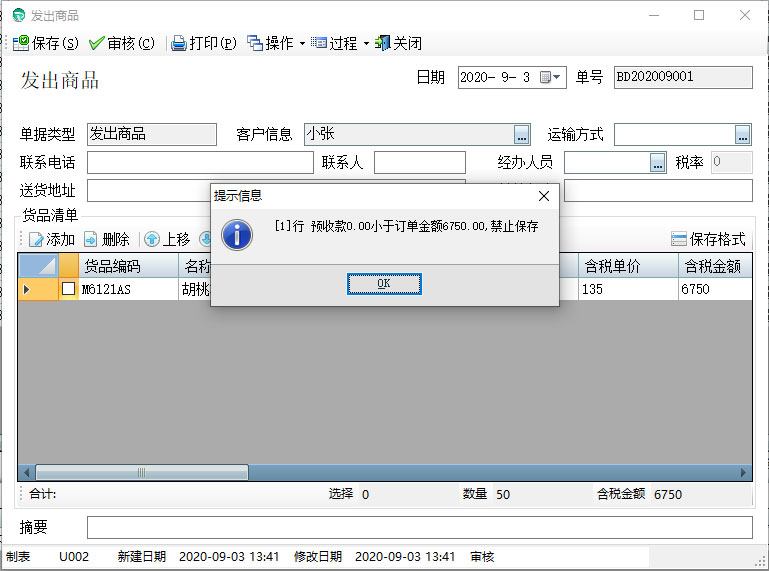Click the Add (添加) row icon
769x571 pixels.
(x=36, y=239)
